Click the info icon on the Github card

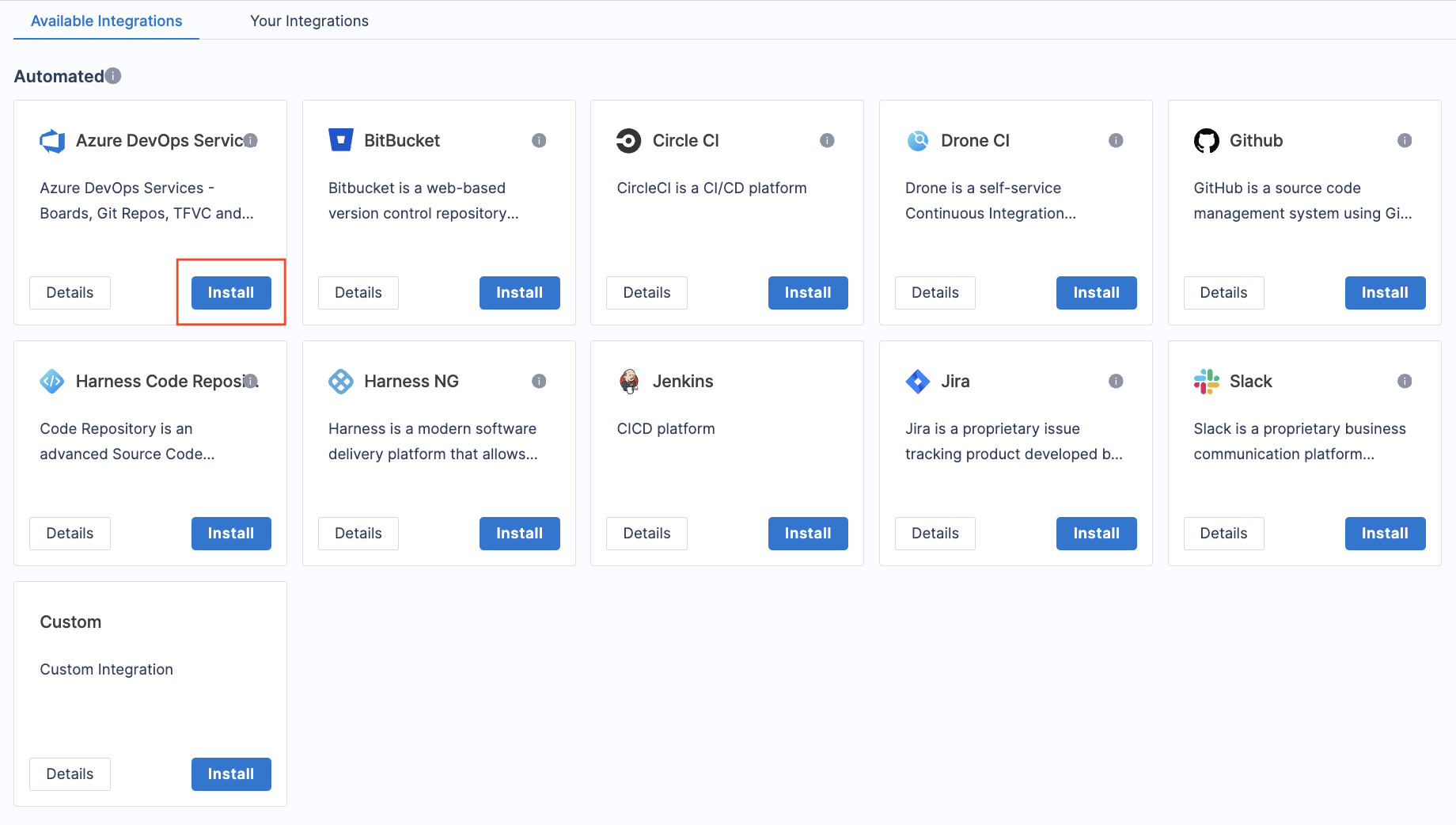tap(1405, 140)
